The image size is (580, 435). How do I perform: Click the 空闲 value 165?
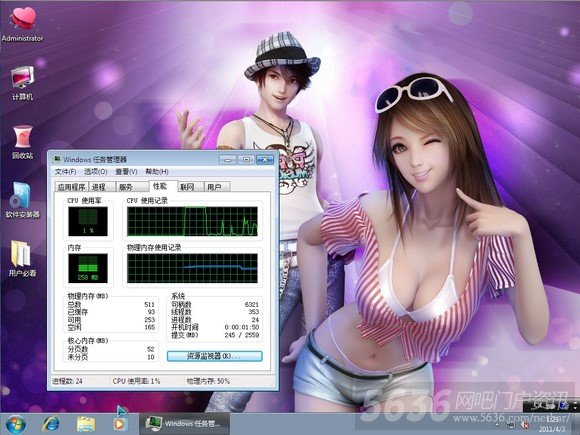coord(149,327)
